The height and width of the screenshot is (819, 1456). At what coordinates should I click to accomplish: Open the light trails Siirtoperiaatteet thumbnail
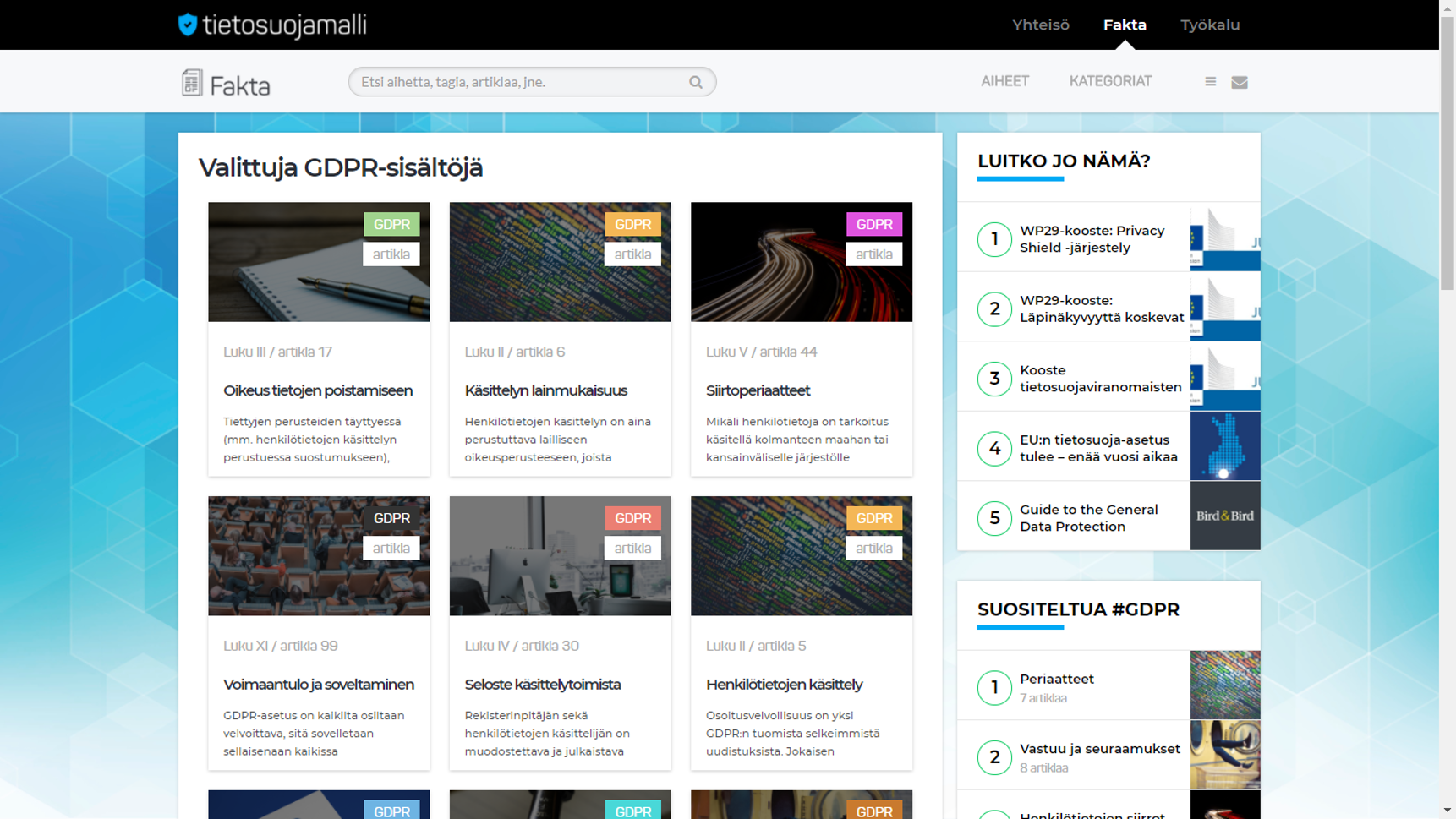[x=802, y=262]
